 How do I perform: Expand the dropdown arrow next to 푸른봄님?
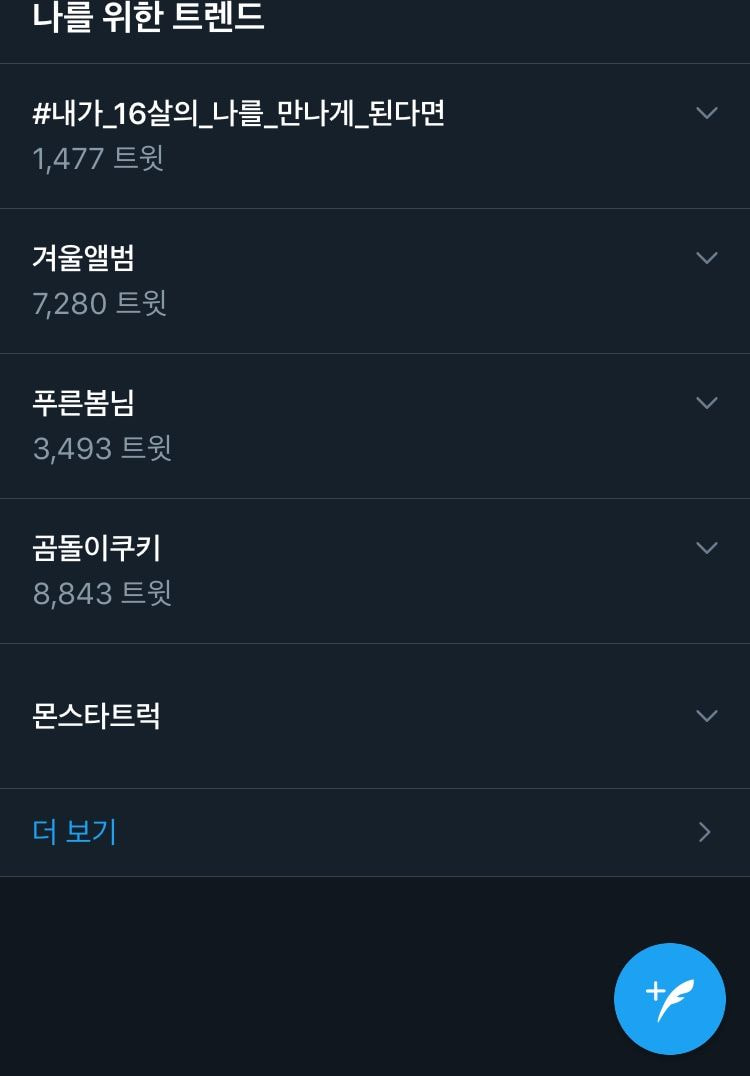(x=707, y=402)
